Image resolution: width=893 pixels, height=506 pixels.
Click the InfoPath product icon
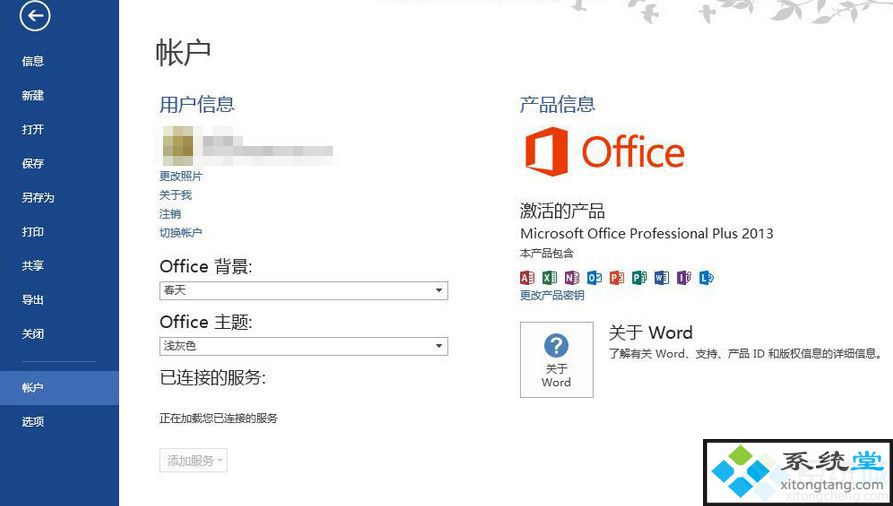coord(684,278)
